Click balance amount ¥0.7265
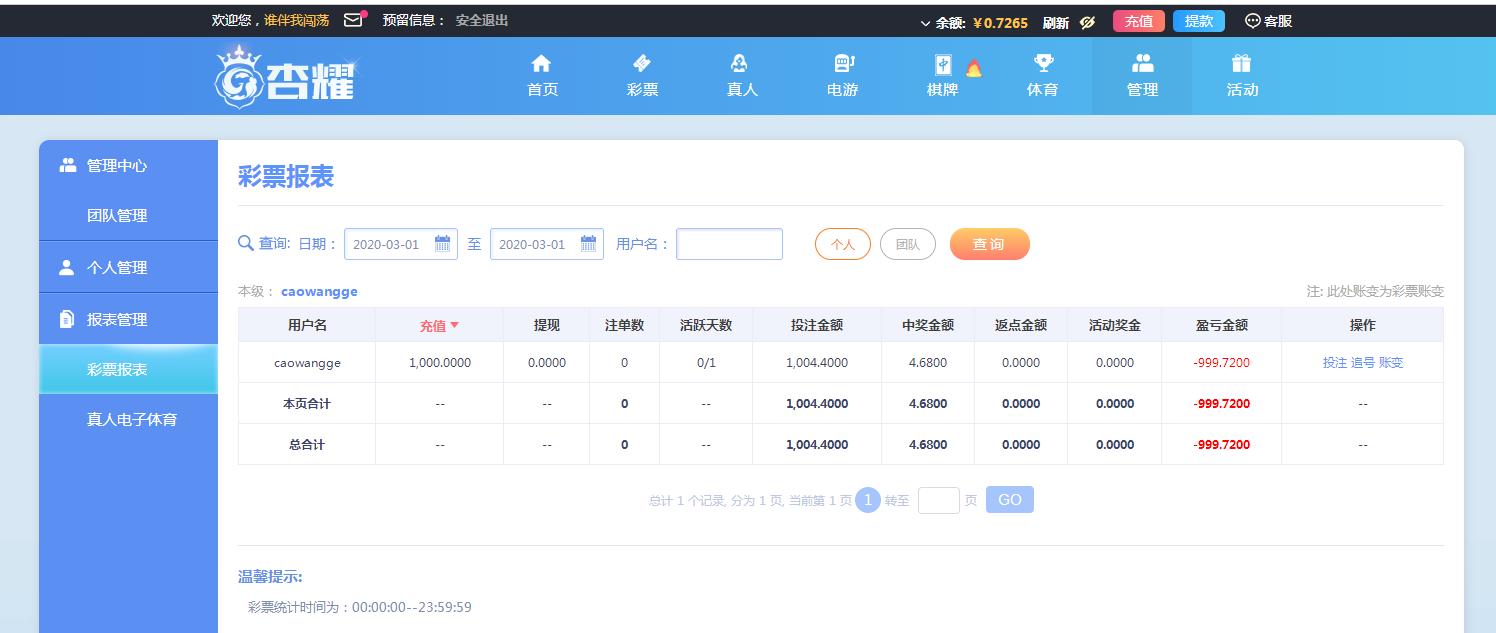The width and height of the screenshot is (1496, 633). pyautogui.click(x=999, y=23)
